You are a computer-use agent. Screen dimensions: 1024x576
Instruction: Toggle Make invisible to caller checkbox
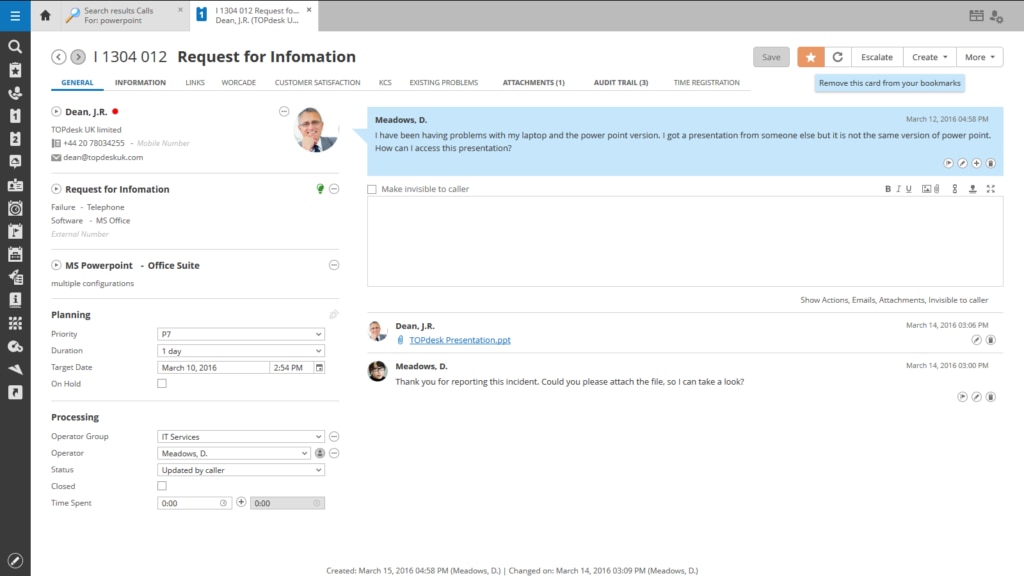pyautogui.click(x=372, y=189)
